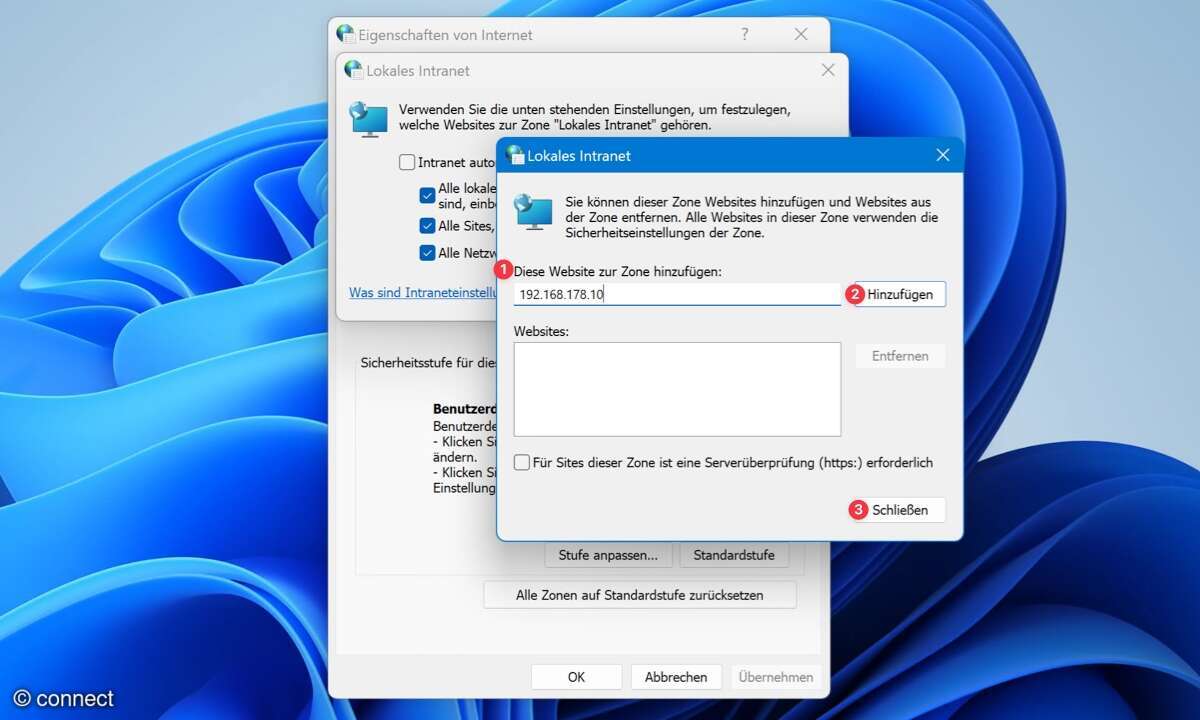Screen dimensions: 1200x720
Task: Click the help question mark in Eigenschaften von Internet
Action: pyautogui.click(x=744, y=34)
